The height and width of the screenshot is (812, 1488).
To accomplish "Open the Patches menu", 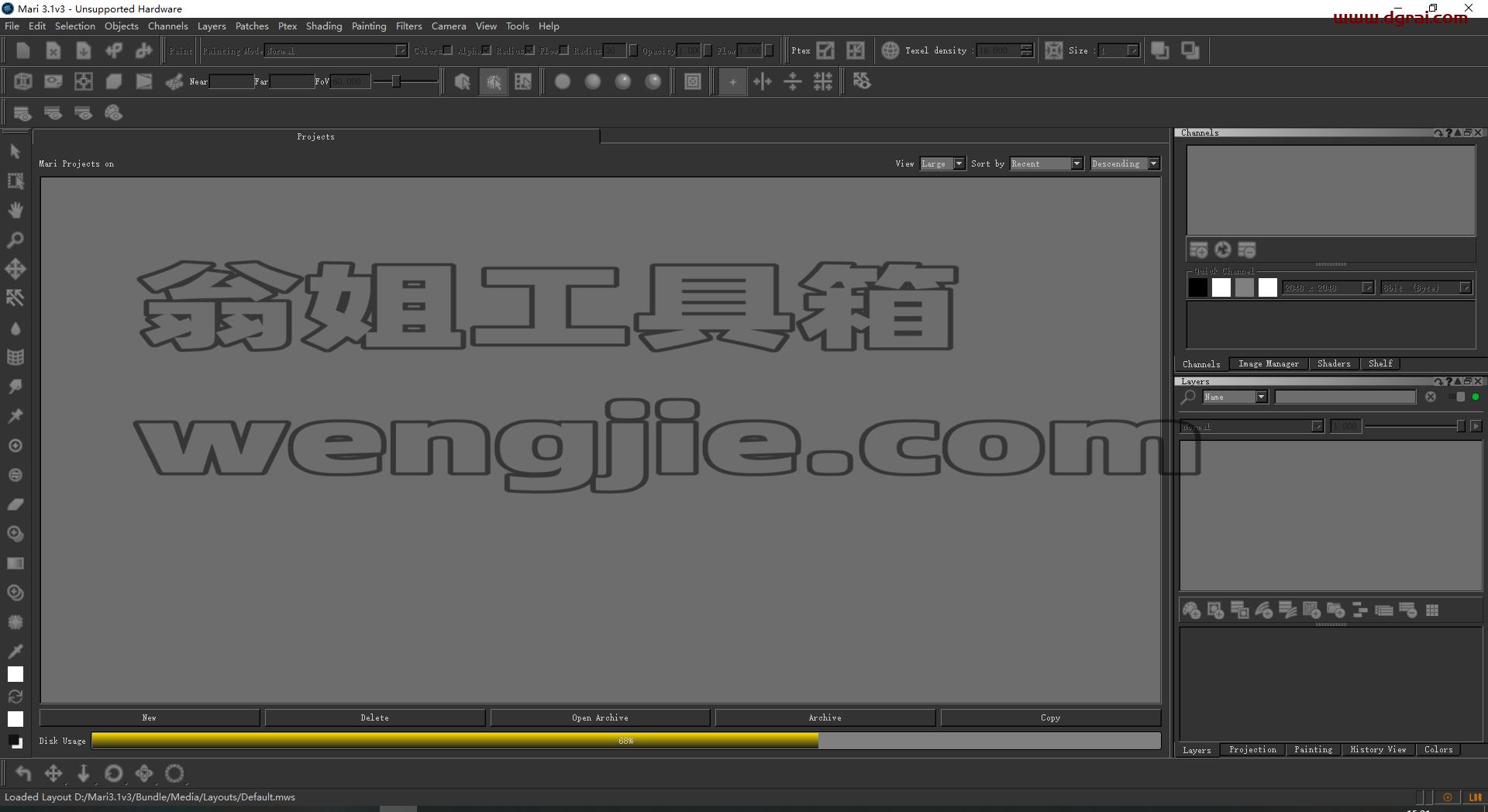I will coord(252,26).
